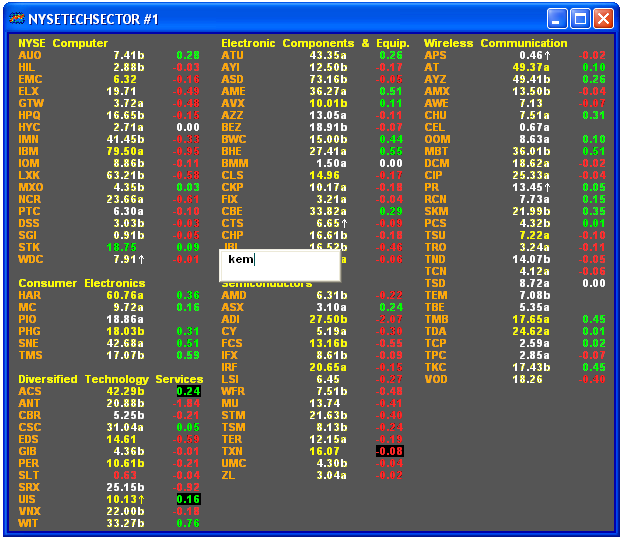Select the ATU ticker symbol
Viewport: 622px width, 539px height.
[232, 56]
